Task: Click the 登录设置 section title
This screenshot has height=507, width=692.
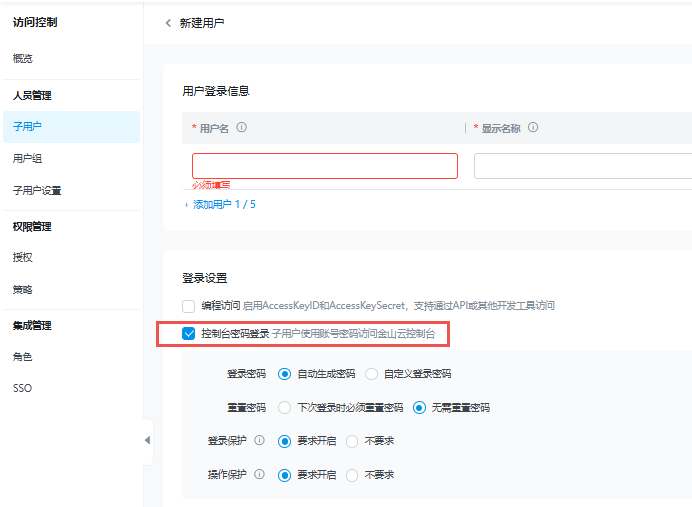Action: pos(205,278)
